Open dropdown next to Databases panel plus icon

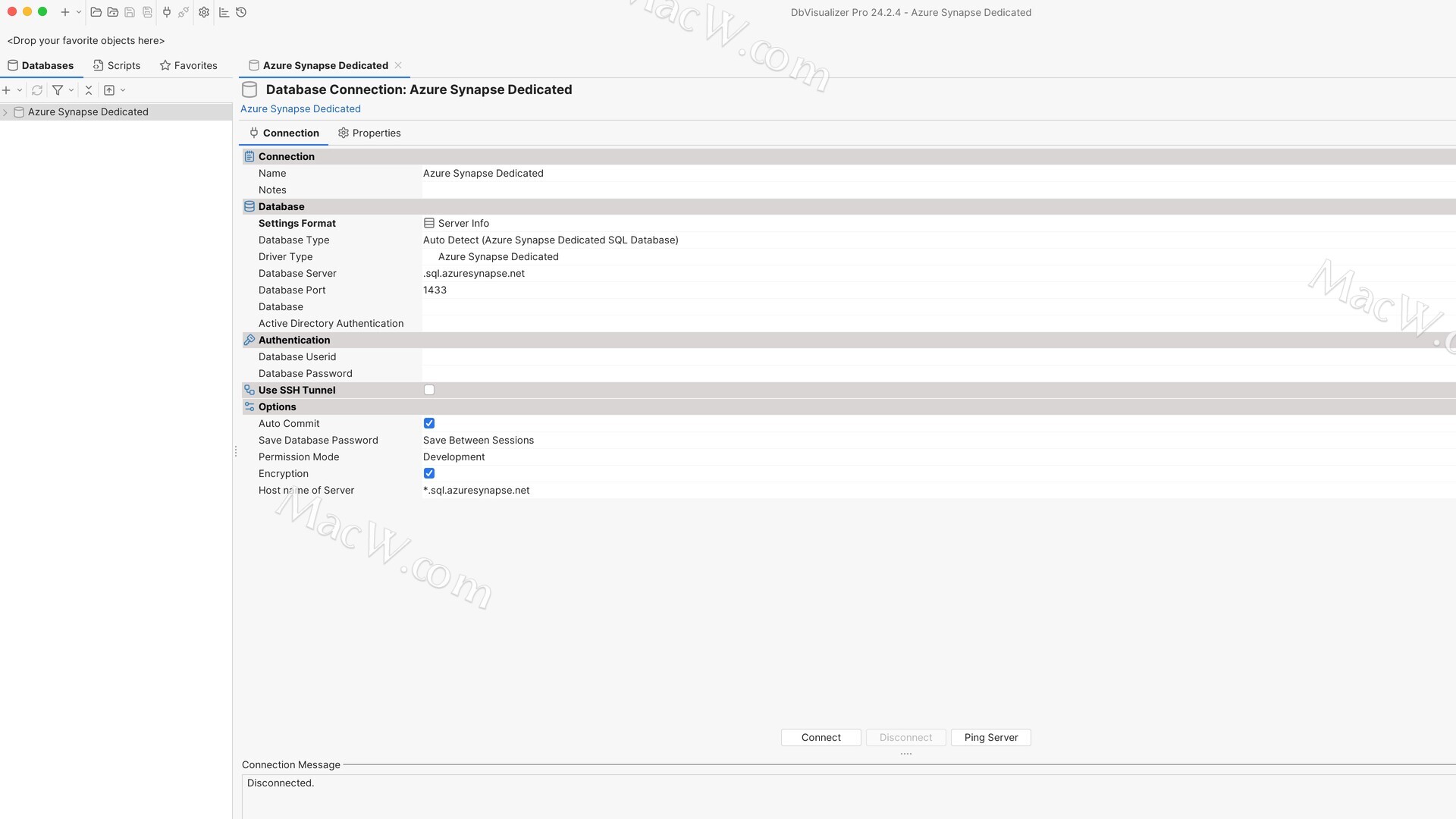[20, 89]
